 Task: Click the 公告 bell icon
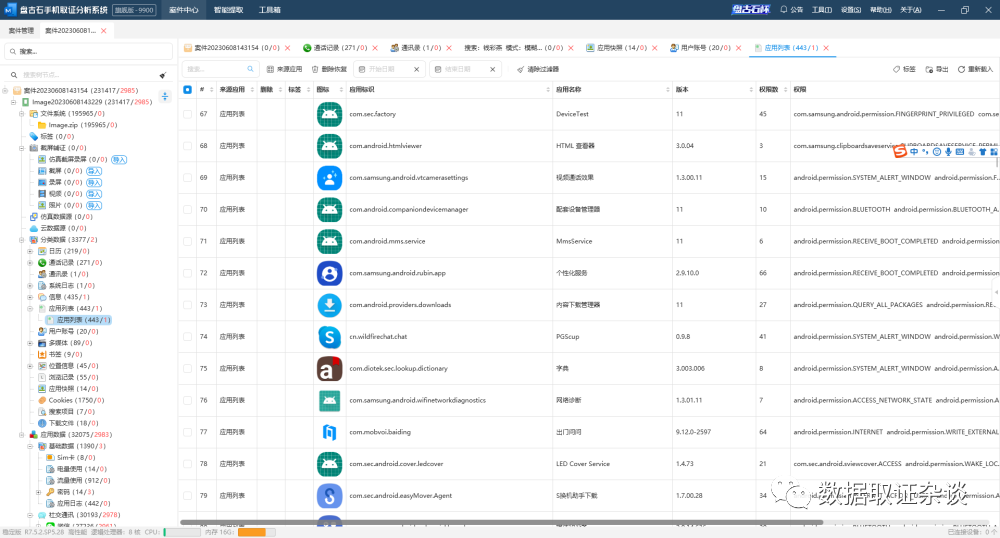[x=784, y=10]
